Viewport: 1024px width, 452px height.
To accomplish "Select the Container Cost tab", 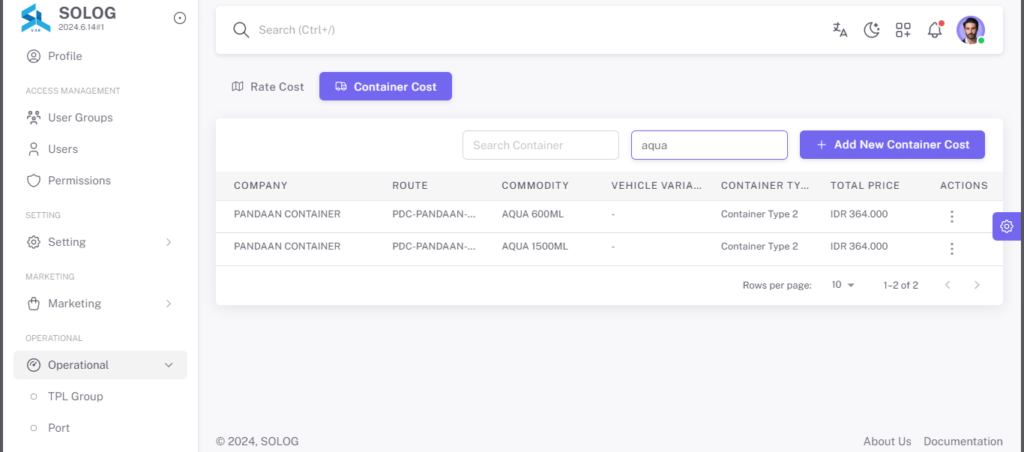I will 385,86.
